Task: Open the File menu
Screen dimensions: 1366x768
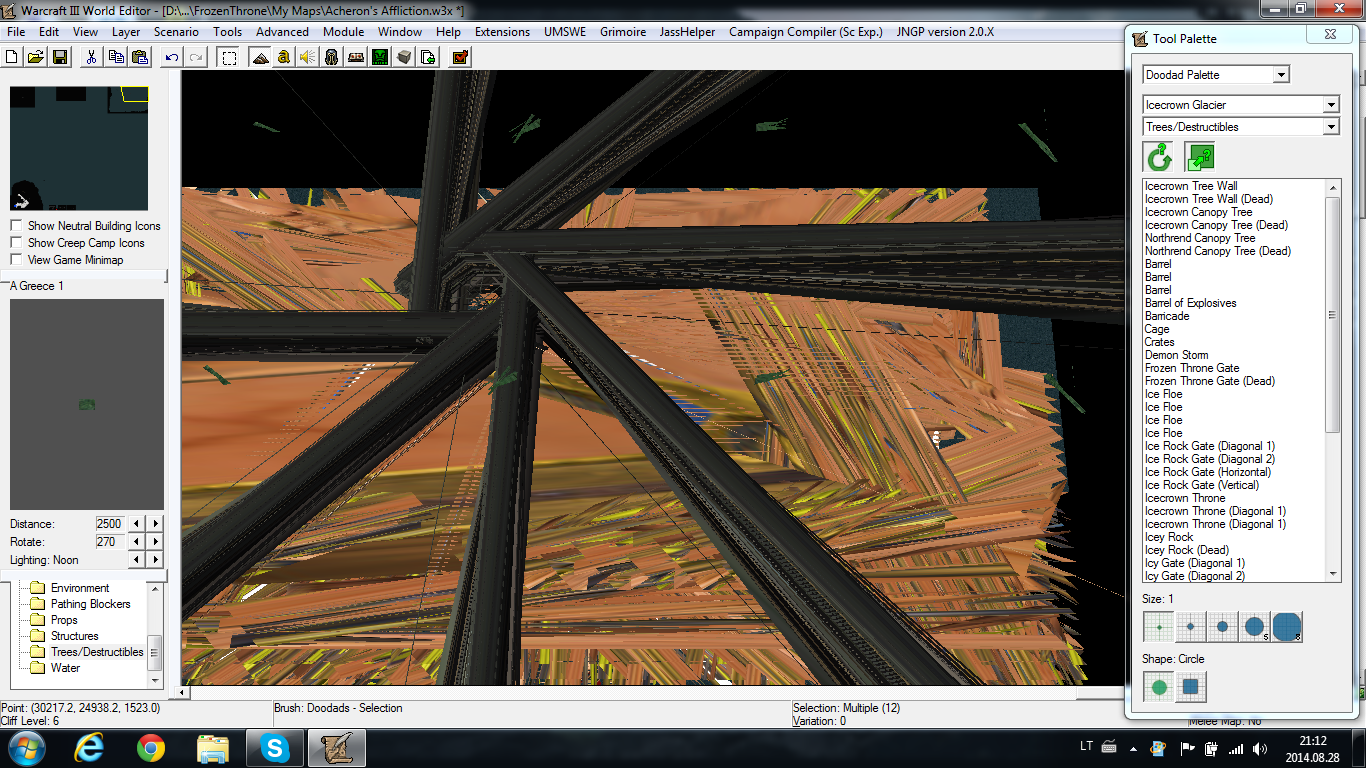Action: [16, 32]
